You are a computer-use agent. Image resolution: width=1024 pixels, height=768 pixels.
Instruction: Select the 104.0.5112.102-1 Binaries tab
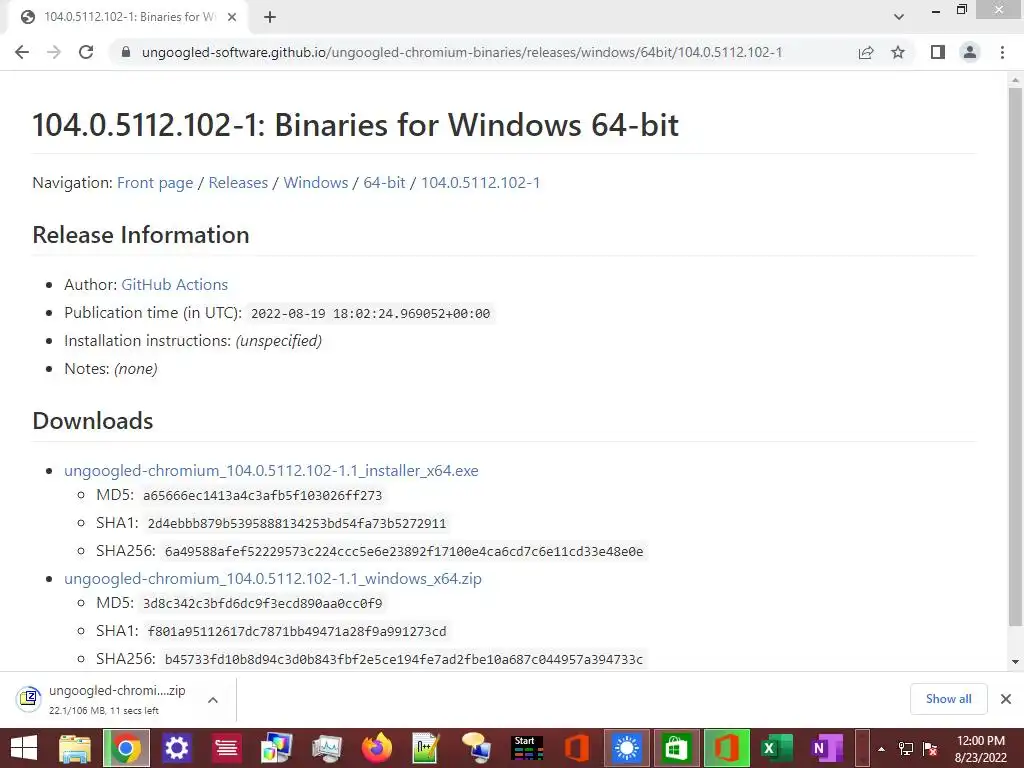127,17
